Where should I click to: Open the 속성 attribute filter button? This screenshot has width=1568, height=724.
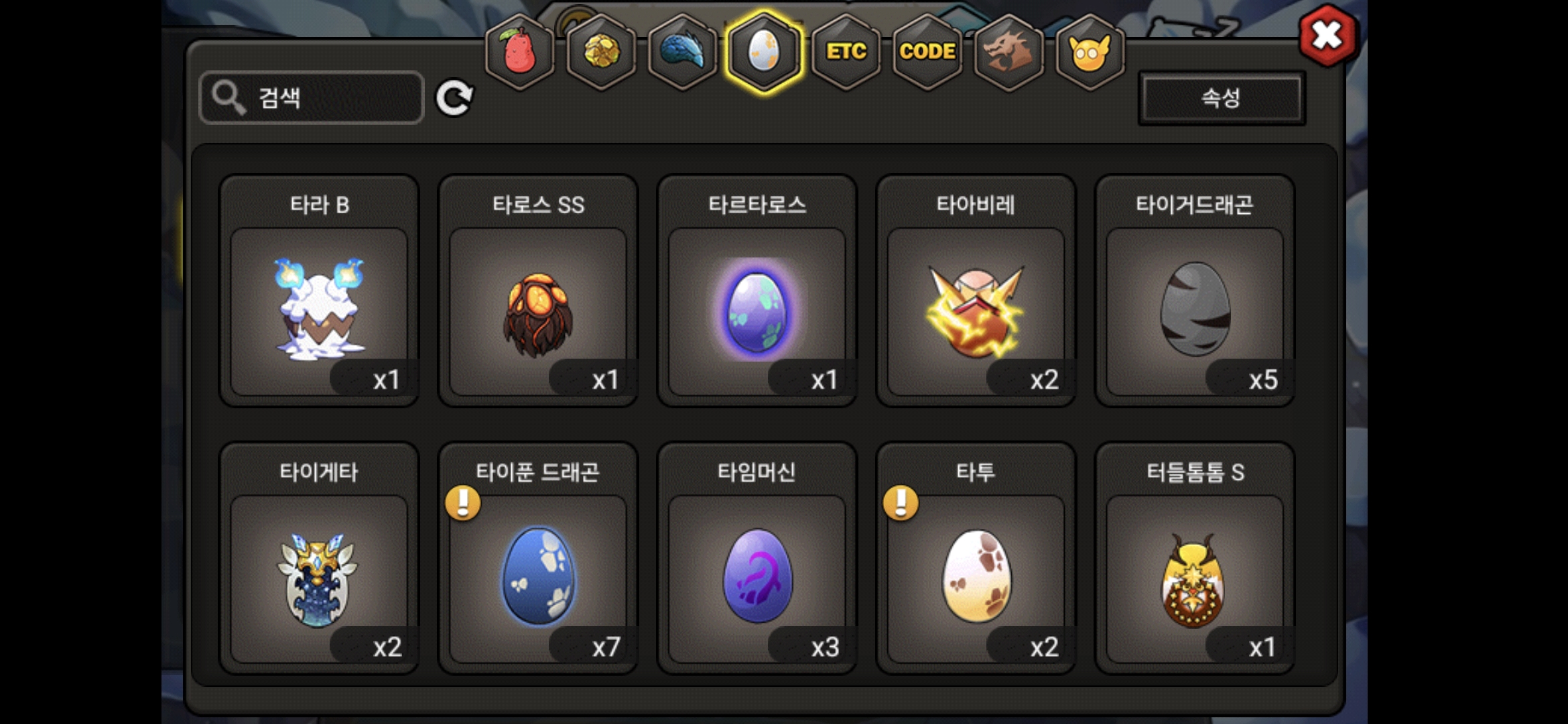pos(1222,98)
